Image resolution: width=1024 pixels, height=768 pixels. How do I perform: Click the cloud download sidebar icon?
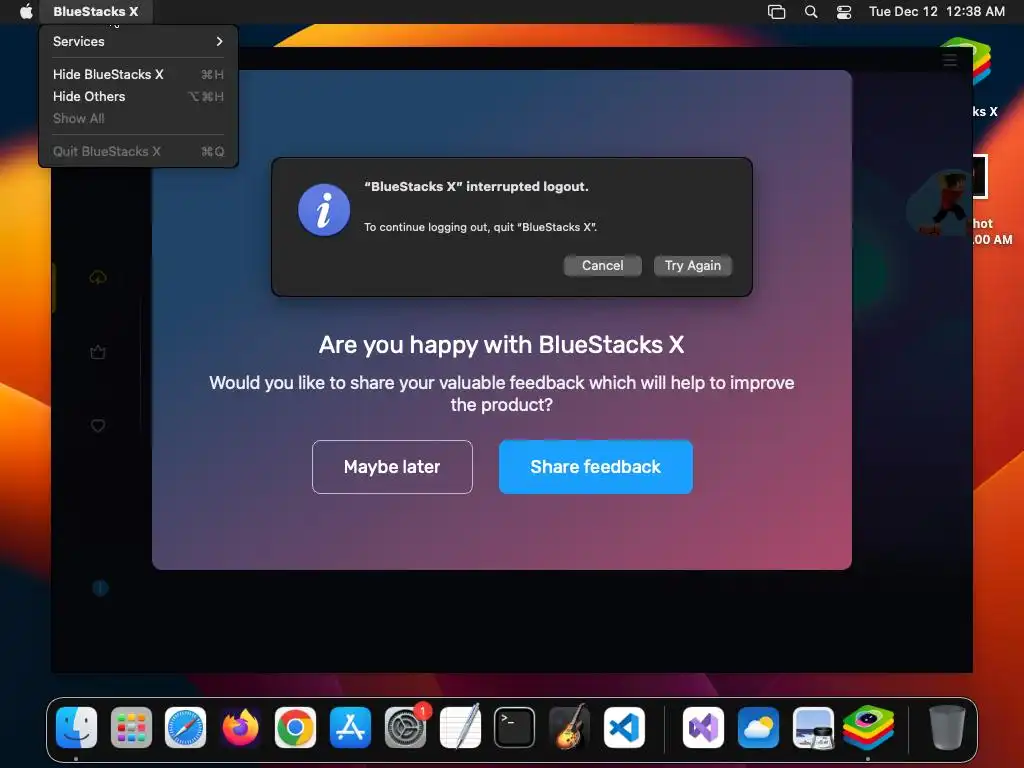[98, 278]
